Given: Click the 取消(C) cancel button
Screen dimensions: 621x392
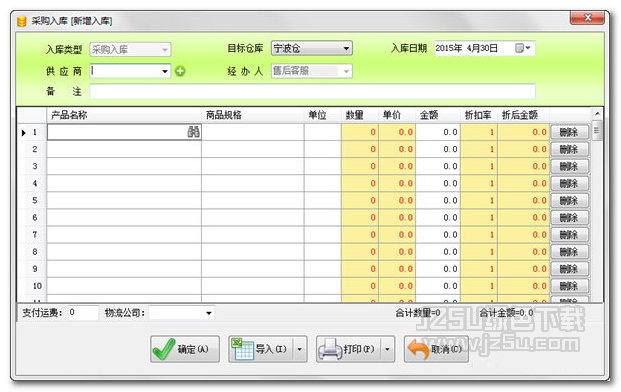Looking at the screenshot, I should 436,349.
